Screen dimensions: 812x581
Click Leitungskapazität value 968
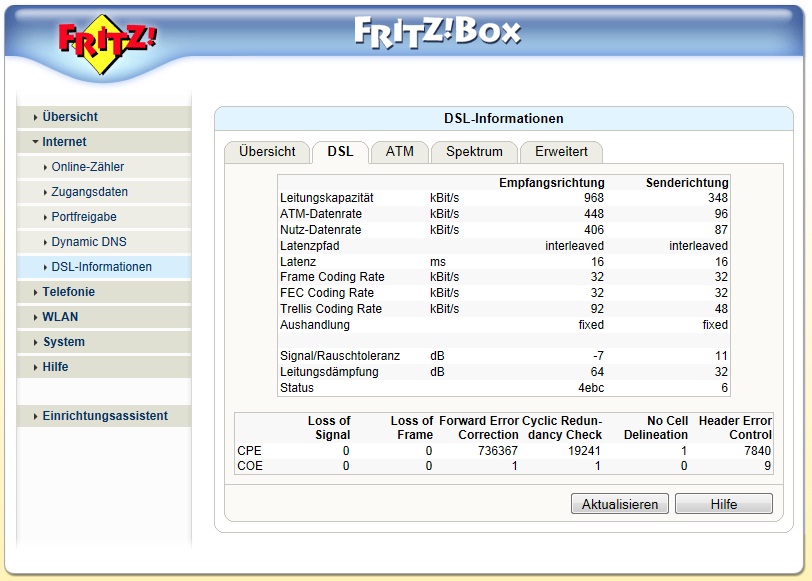point(594,198)
